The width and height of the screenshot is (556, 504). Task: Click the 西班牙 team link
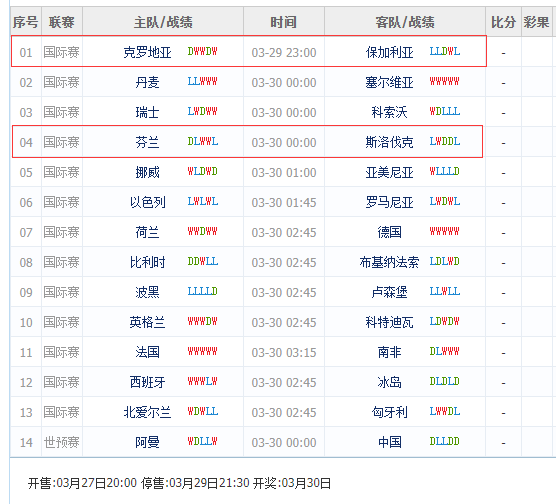click(x=147, y=382)
